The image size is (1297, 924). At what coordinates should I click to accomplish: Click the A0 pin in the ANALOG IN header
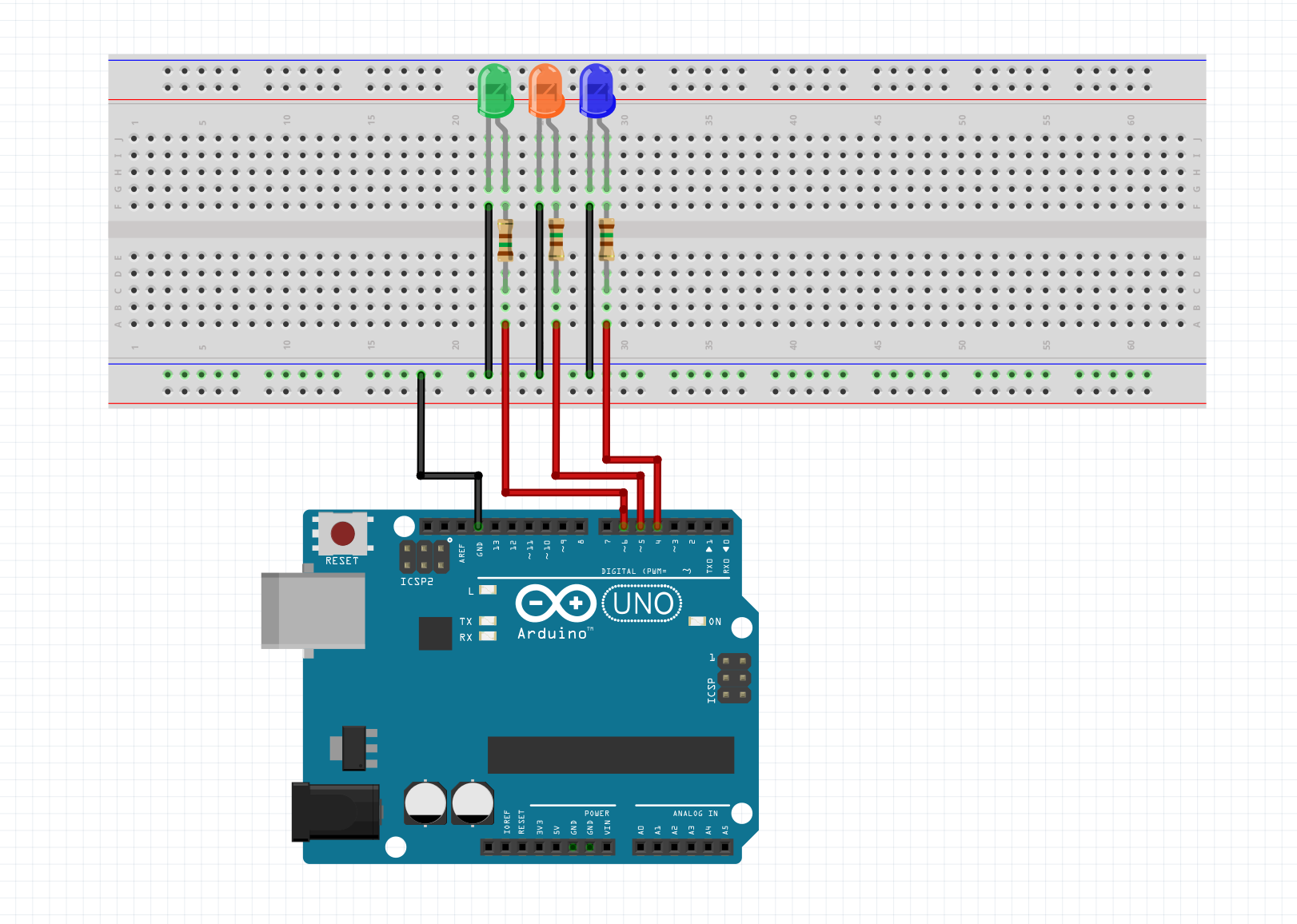click(x=641, y=847)
